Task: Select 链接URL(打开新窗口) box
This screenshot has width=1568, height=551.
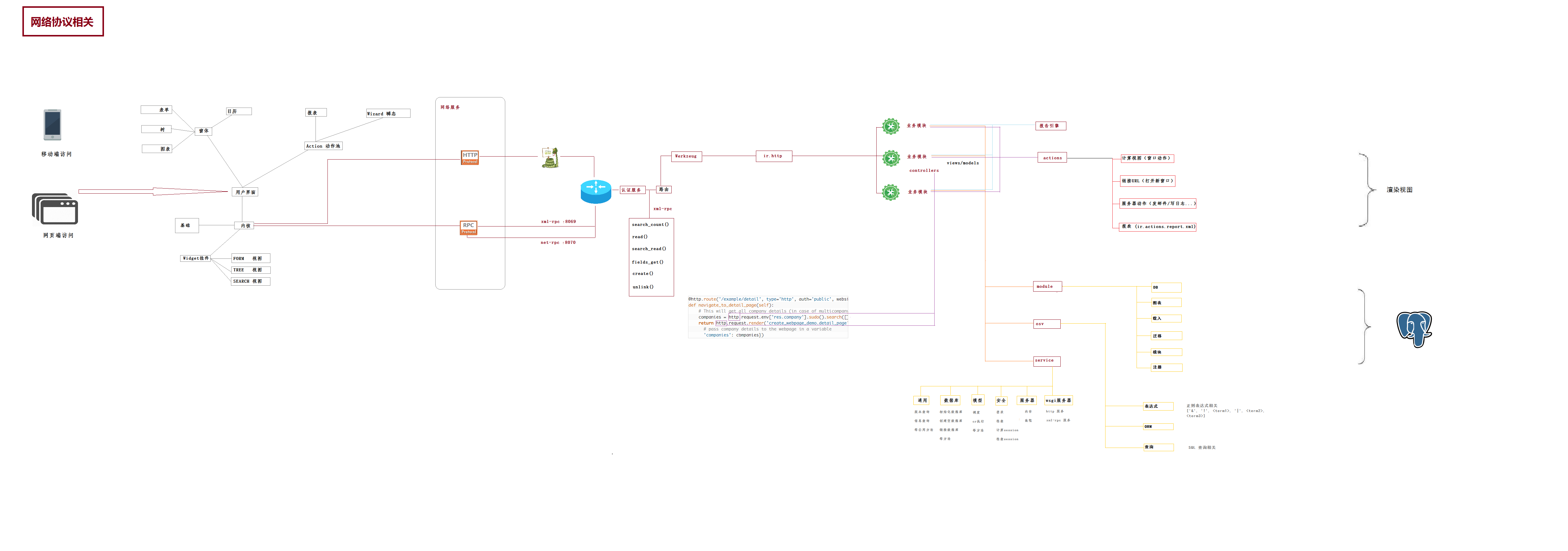Action: click(1148, 181)
